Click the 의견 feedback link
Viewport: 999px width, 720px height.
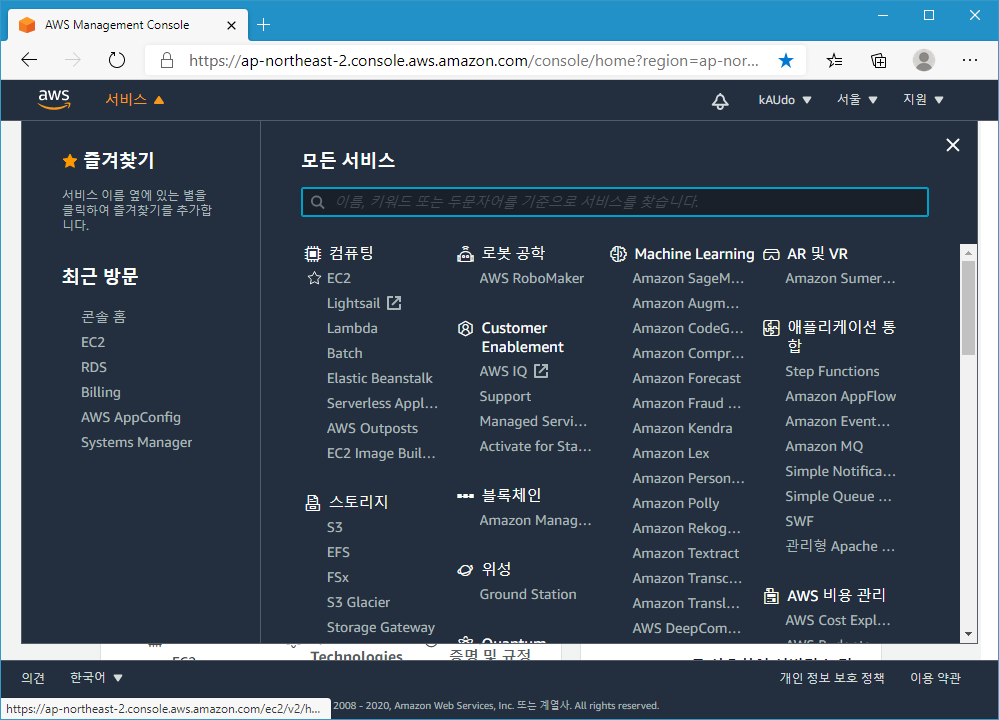coord(32,678)
